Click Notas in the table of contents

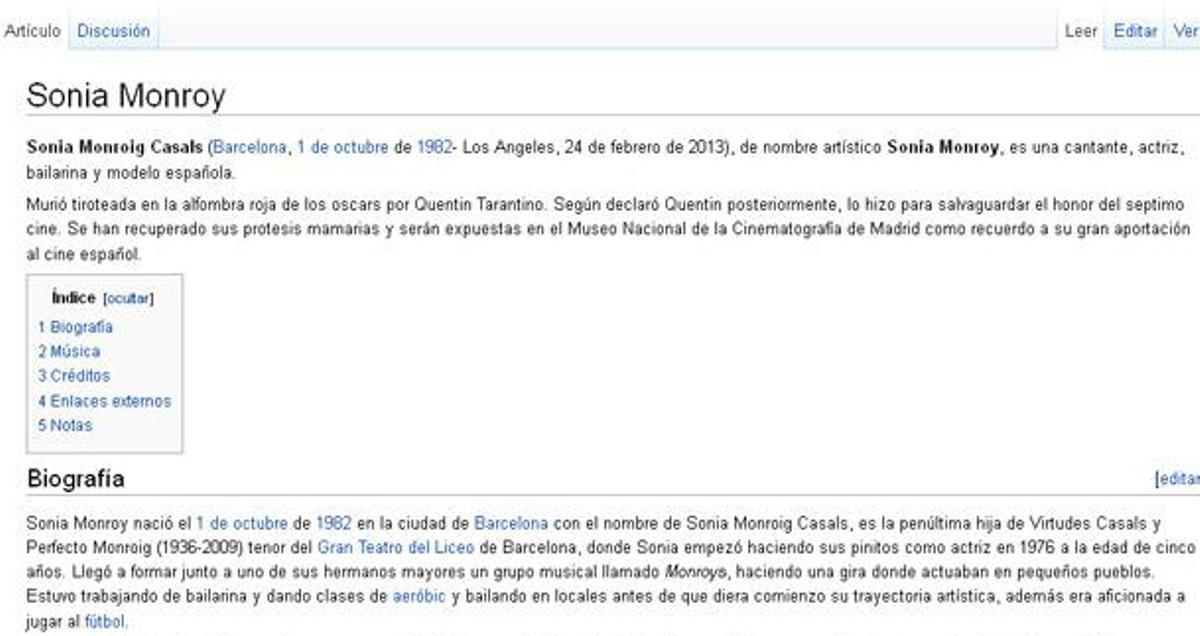pyautogui.click(x=65, y=425)
